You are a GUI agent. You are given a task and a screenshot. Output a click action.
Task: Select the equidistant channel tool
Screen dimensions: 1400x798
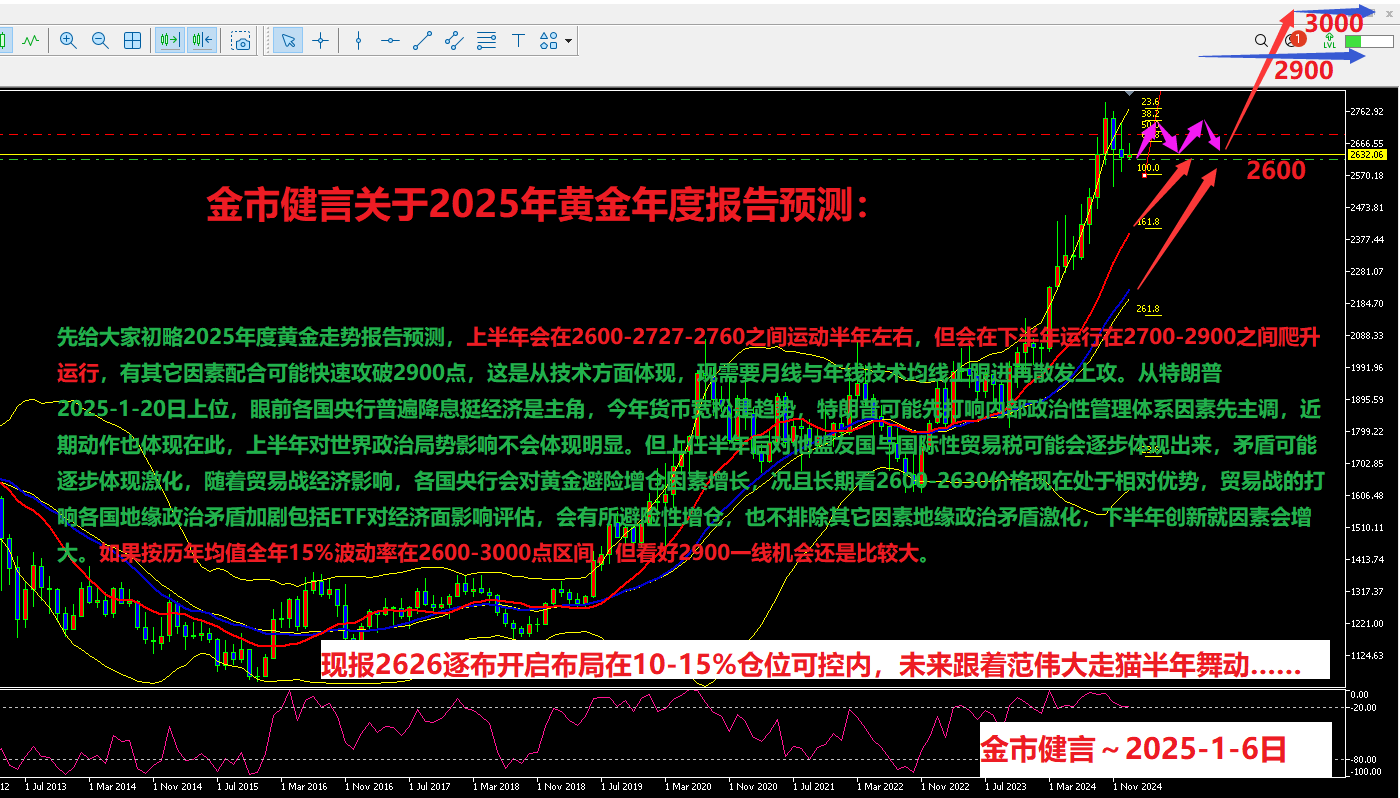click(454, 41)
